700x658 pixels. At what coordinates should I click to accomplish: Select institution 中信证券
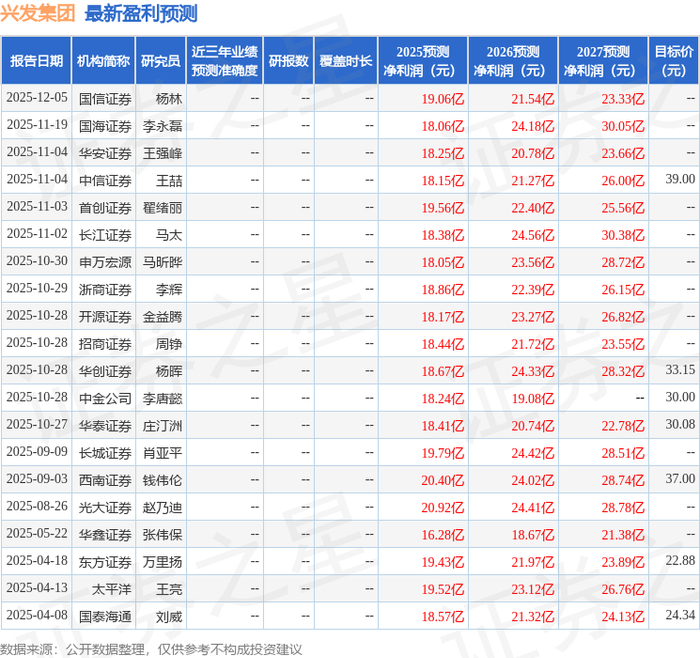[x=105, y=180]
